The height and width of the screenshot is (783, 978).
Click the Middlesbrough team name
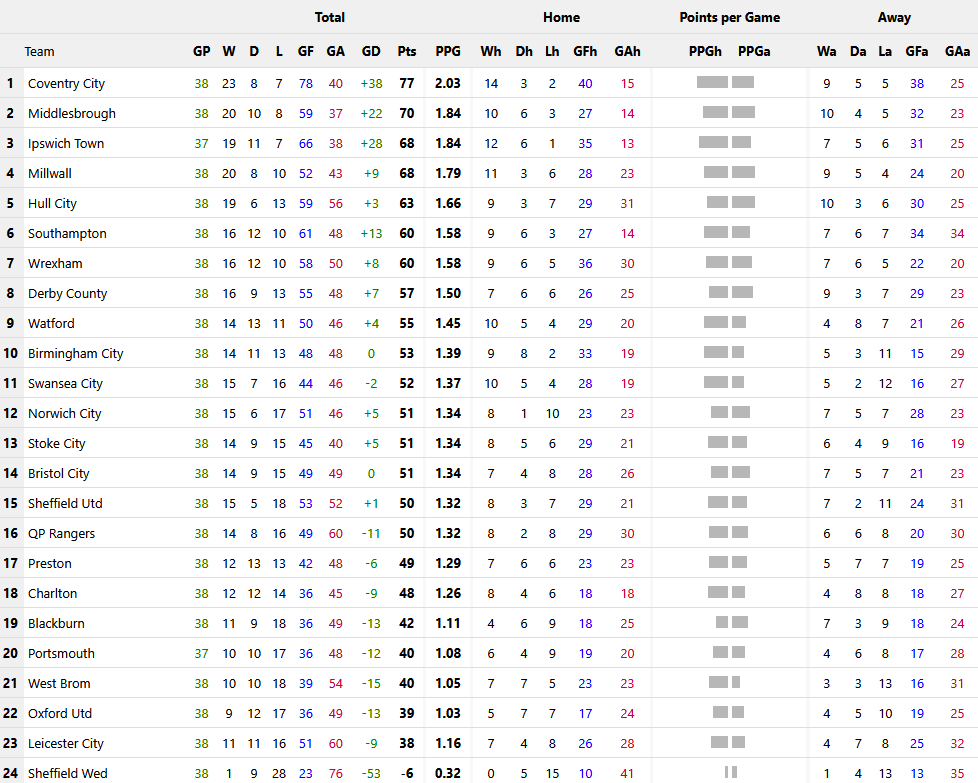coord(71,114)
